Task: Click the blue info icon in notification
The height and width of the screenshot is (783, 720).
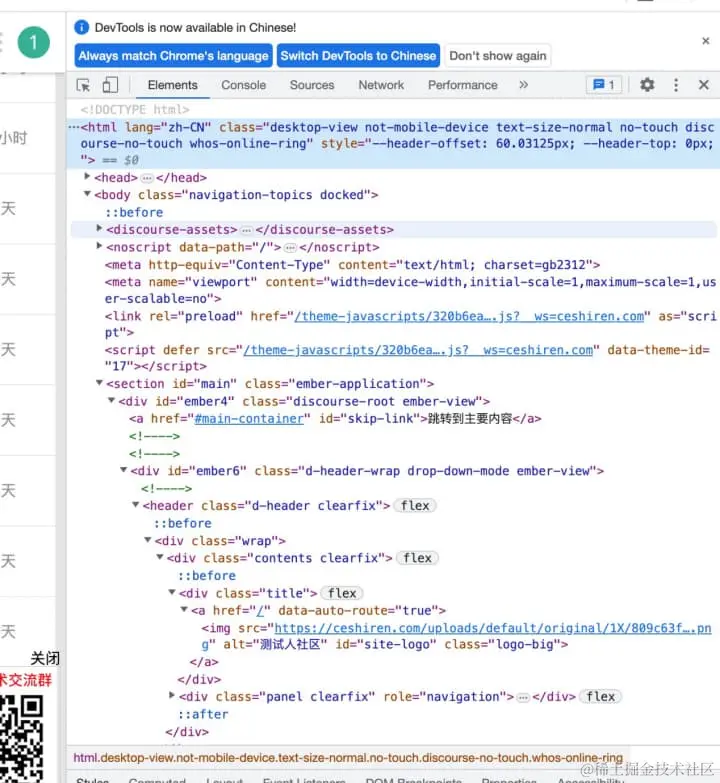Action: click(81, 27)
